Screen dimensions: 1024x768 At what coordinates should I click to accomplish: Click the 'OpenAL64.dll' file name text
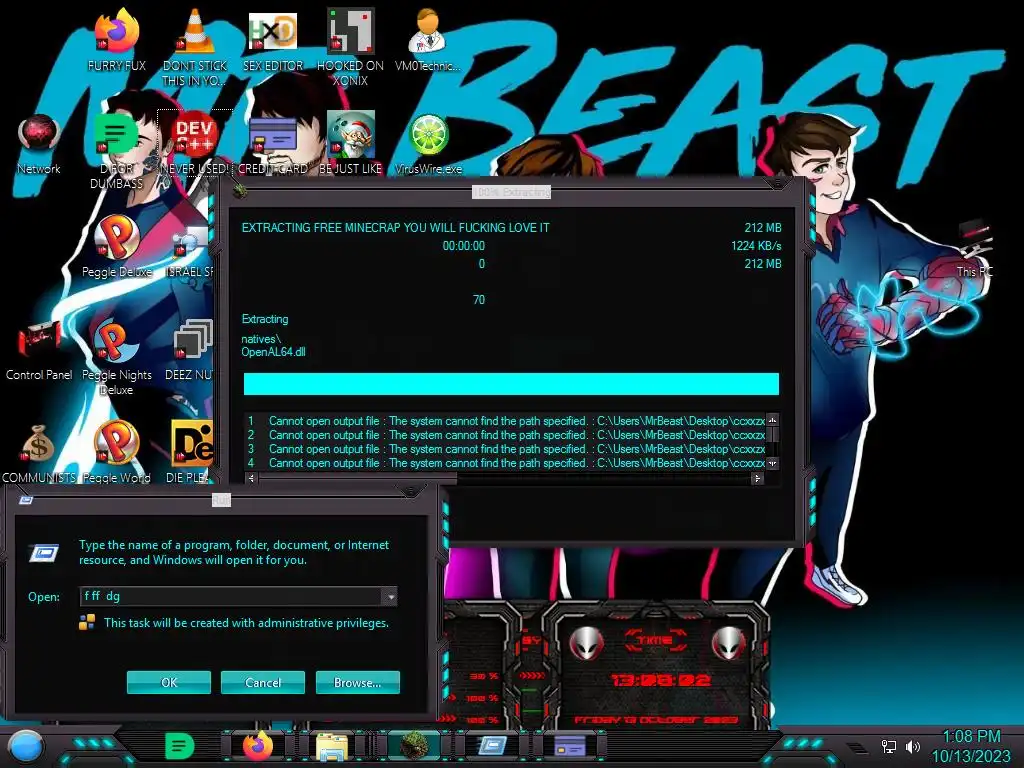[x=273, y=352]
